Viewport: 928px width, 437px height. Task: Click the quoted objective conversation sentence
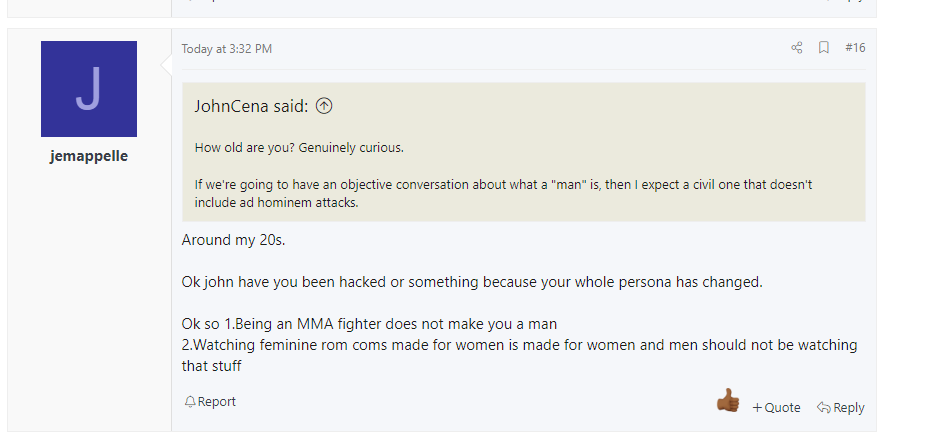tap(503, 193)
